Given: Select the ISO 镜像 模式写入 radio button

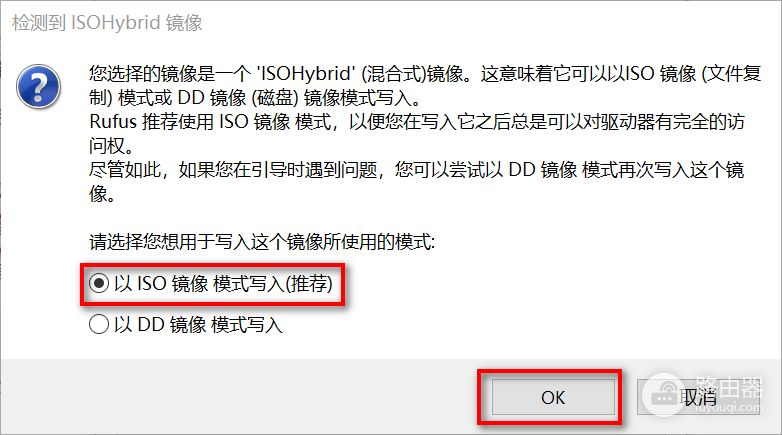Looking at the screenshot, I should click(99, 283).
